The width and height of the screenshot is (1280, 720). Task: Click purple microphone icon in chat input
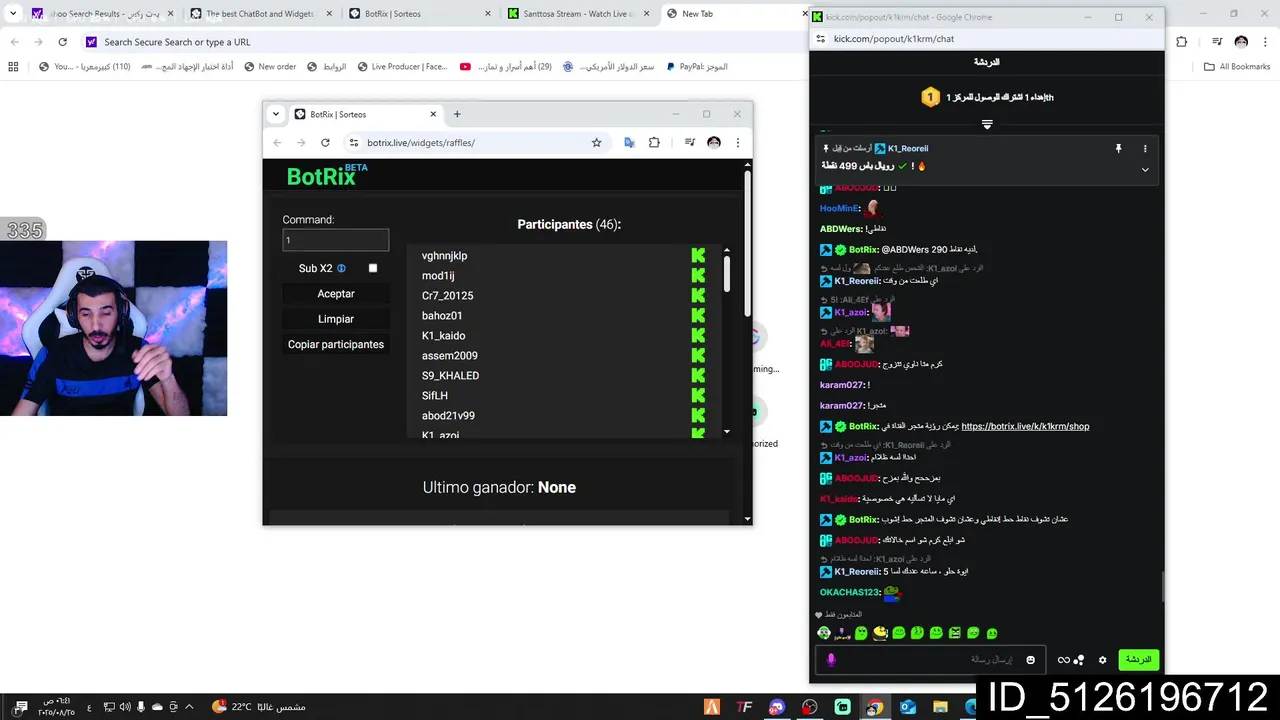pos(831,660)
